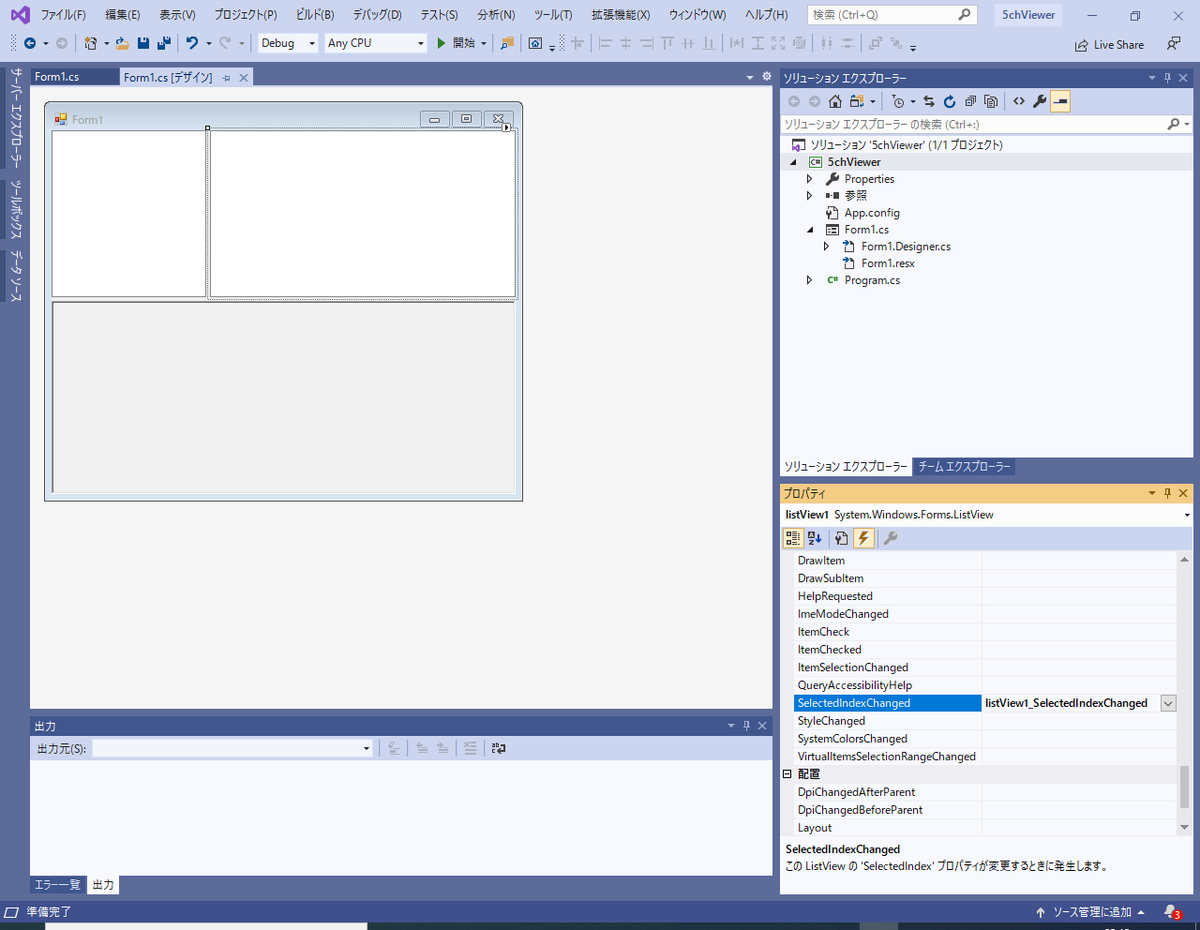Open the Server Explorer side tab

pyautogui.click(x=17, y=117)
